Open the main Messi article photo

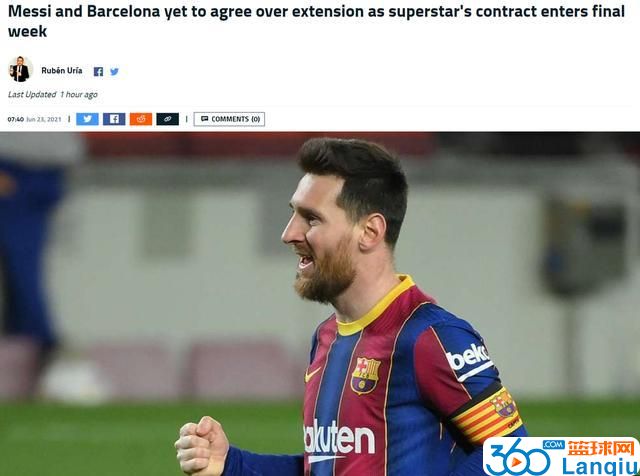(320, 304)
